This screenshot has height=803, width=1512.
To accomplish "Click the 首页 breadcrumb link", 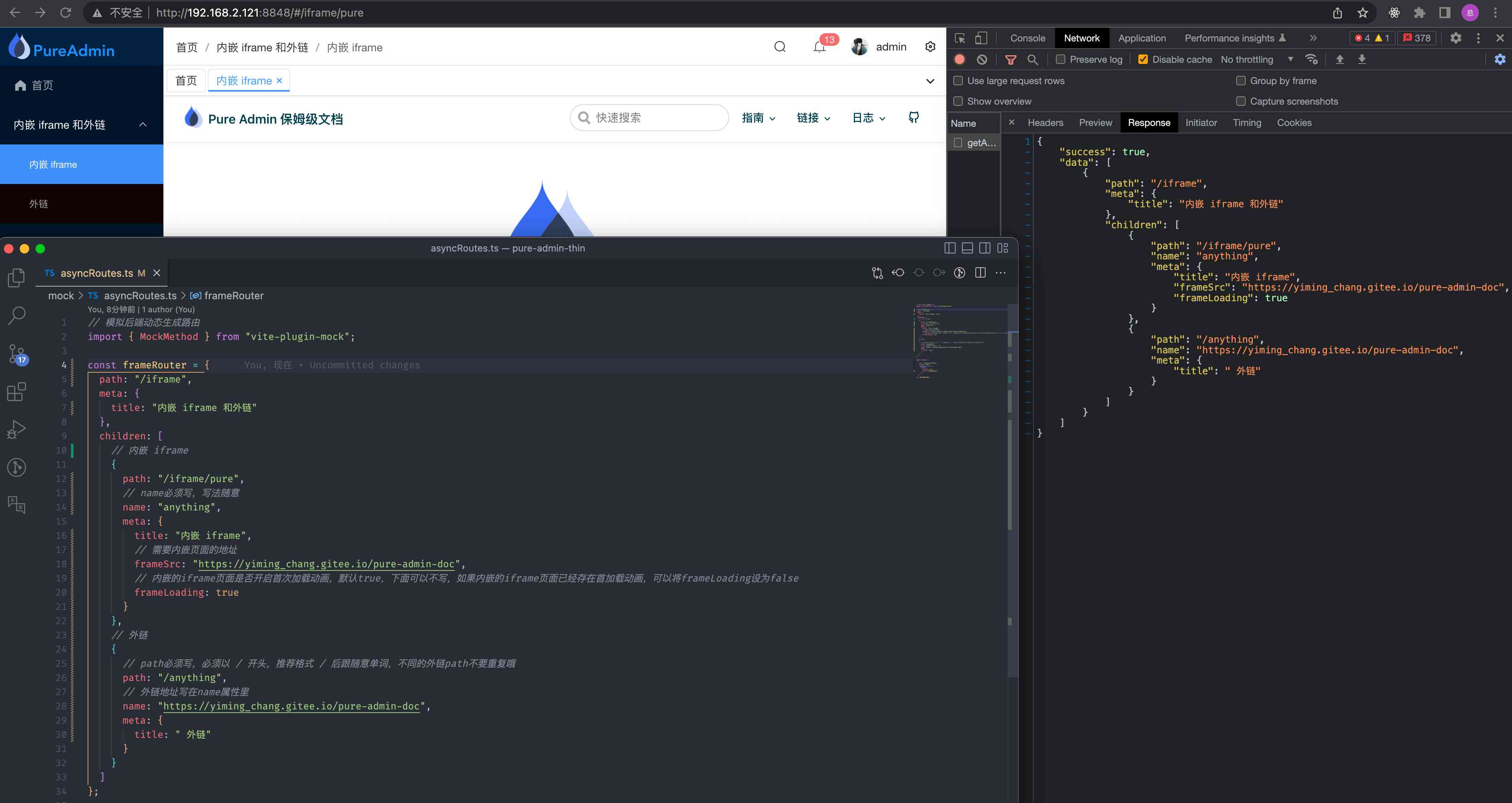I will [187, 48].
